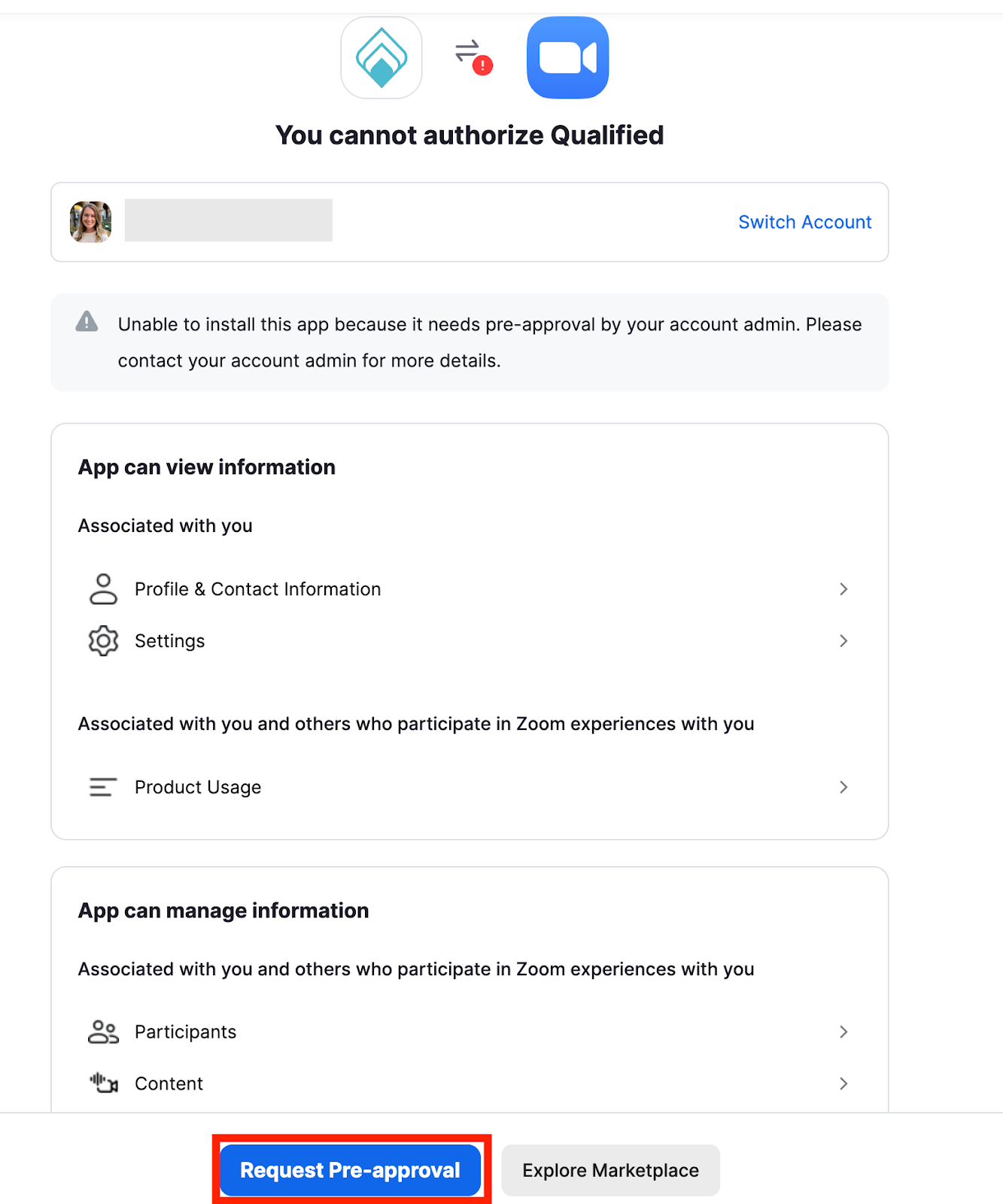
Task: Expand the Settings row chevron
Action: tap(843, 640)
